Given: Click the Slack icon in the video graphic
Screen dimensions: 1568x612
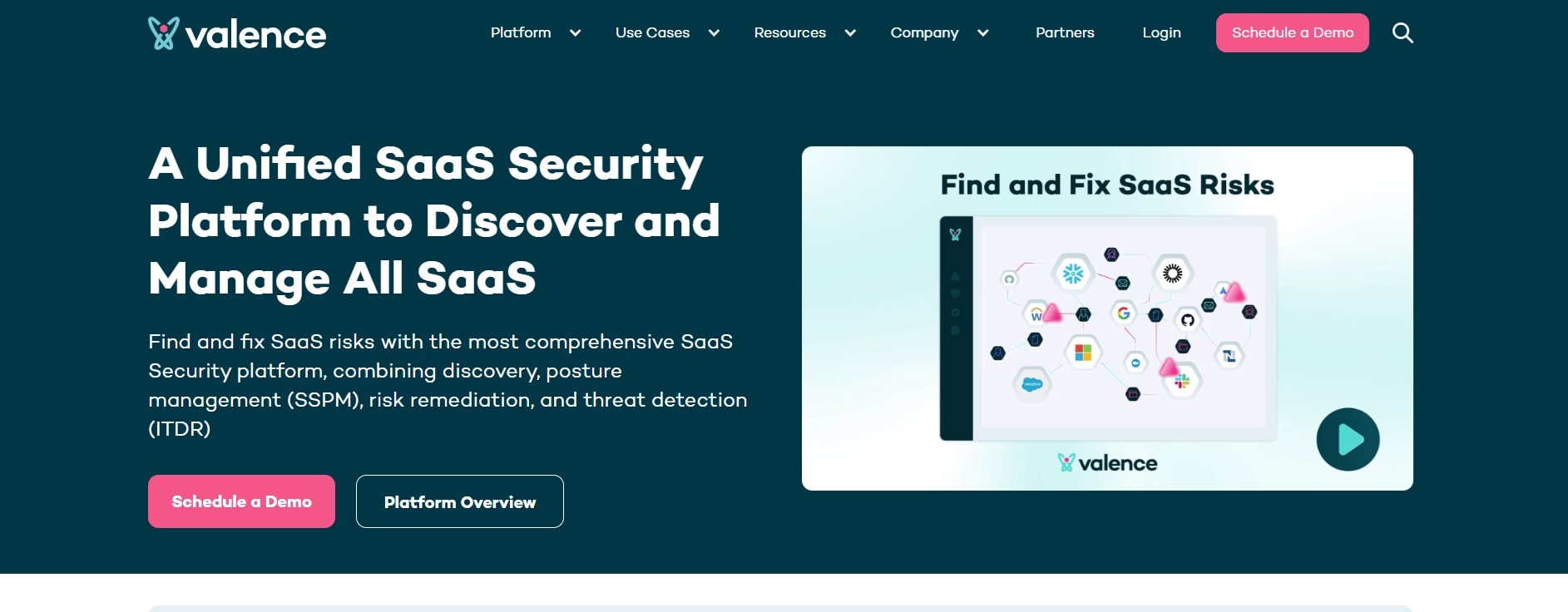Looking at the screenshot, I should (x=1182, y=382).
